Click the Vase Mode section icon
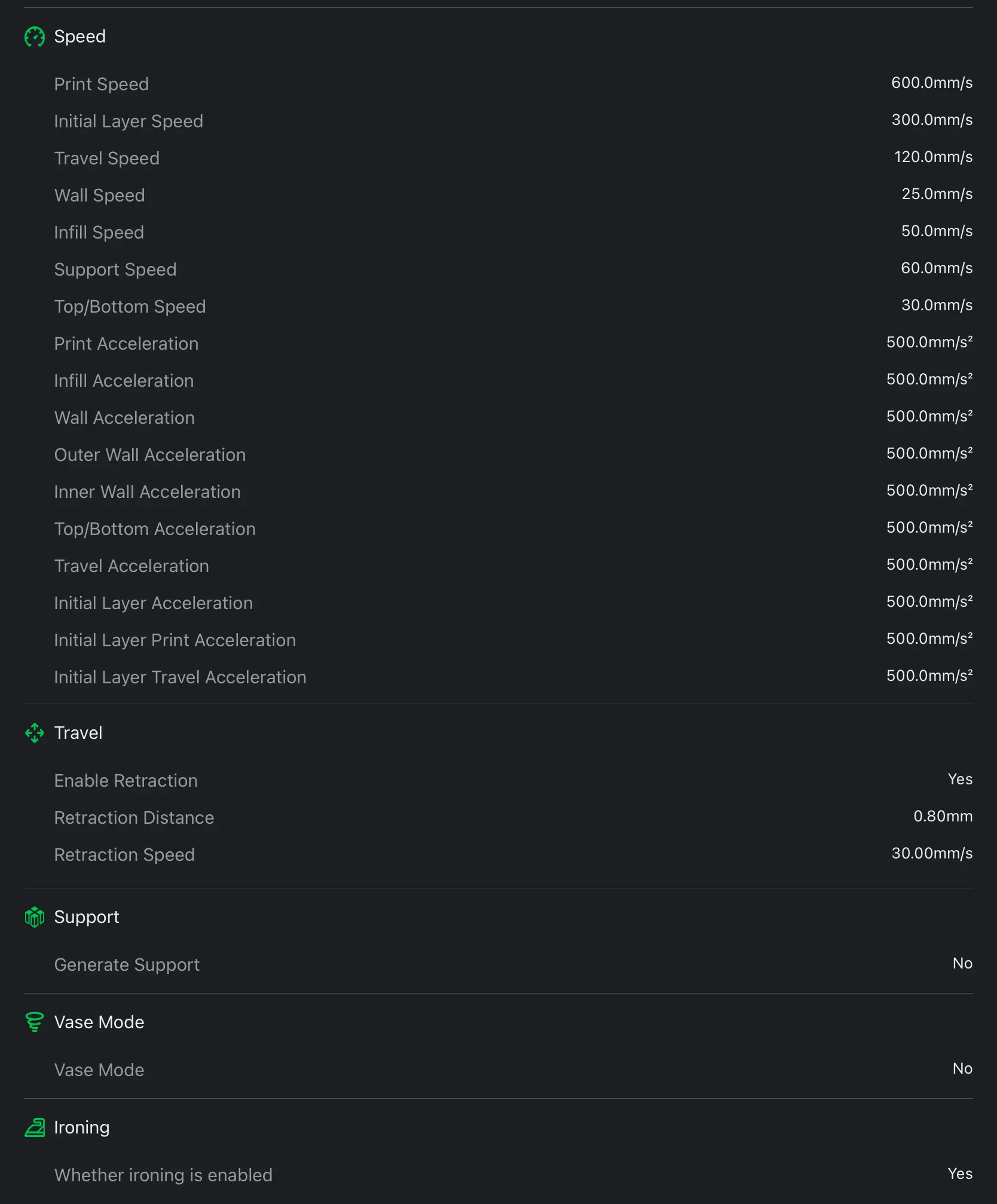 tap(35, 1022)
